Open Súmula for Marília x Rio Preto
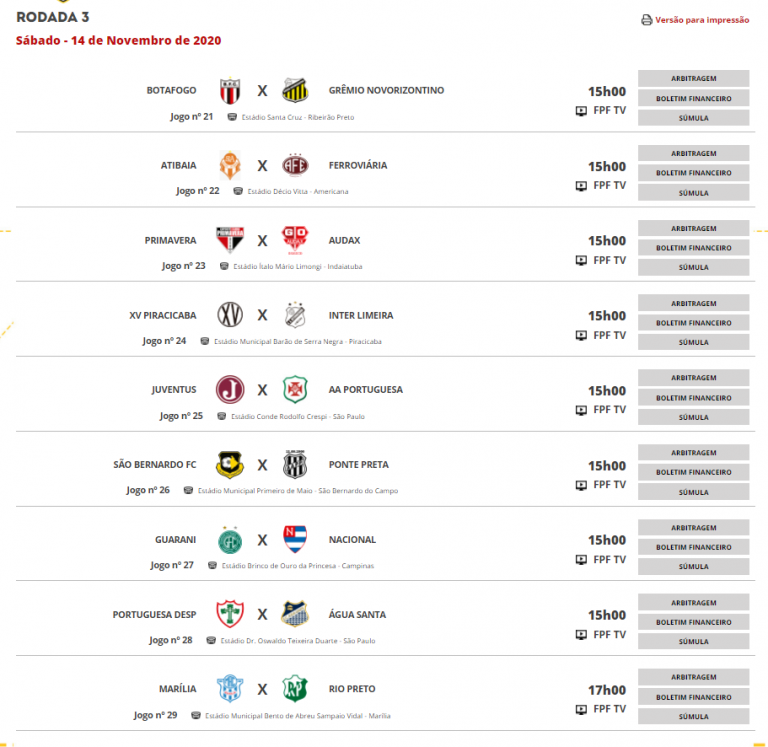Screen dimensions: 768x747 coord(694,716)
